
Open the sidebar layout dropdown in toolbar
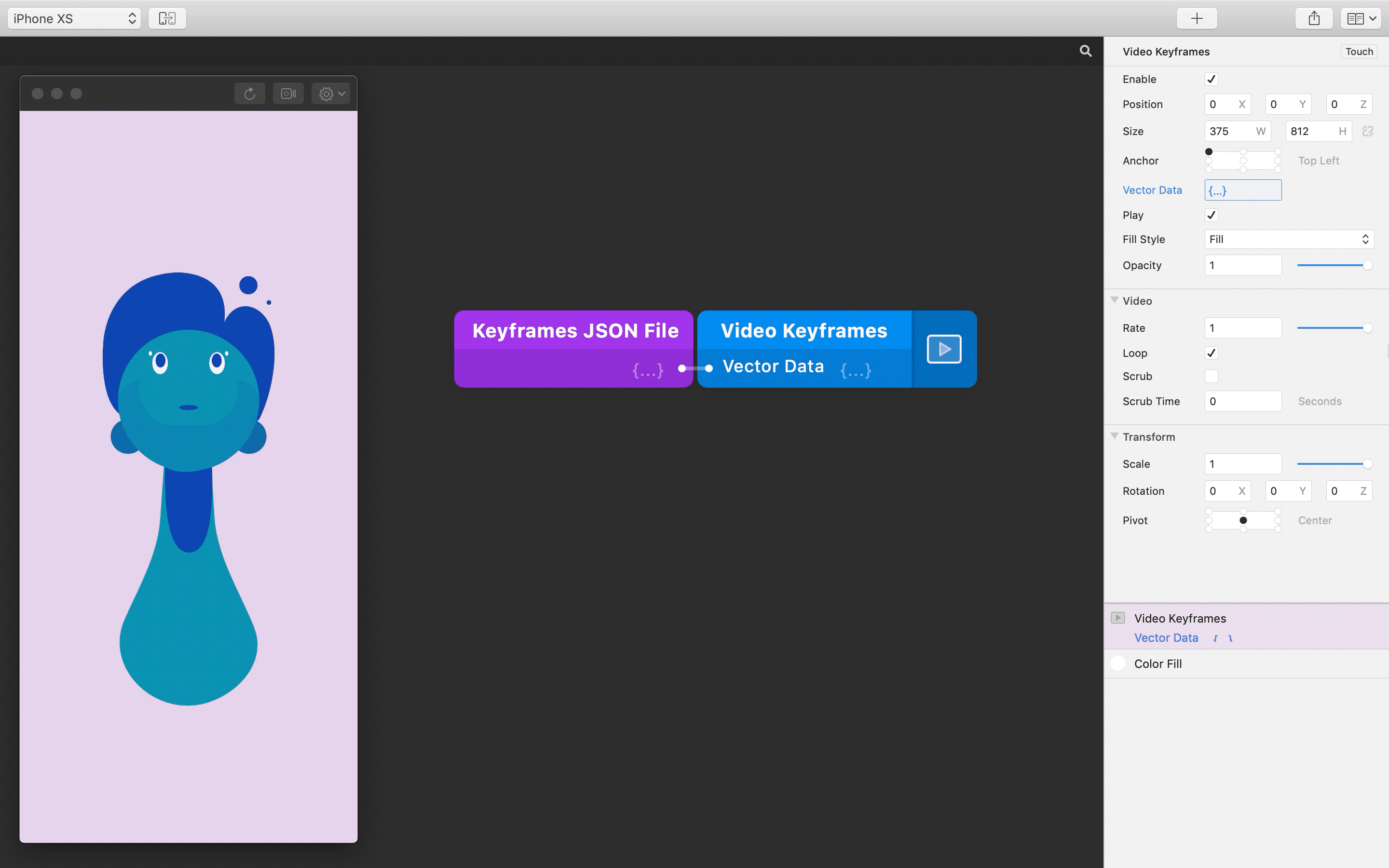(1360, 18)
